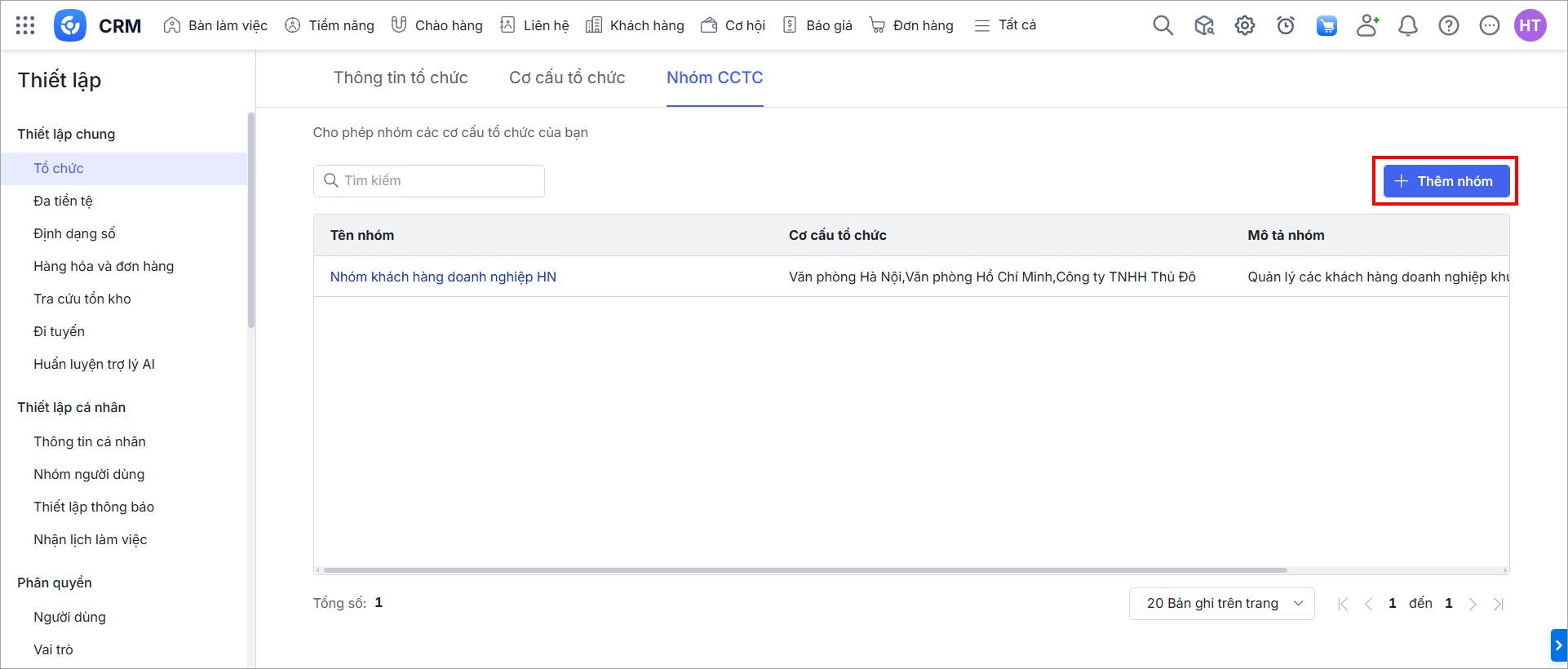Expand the records per page dropdown
Viewport: 1568px width, 669px height.
click(1221, 604)
